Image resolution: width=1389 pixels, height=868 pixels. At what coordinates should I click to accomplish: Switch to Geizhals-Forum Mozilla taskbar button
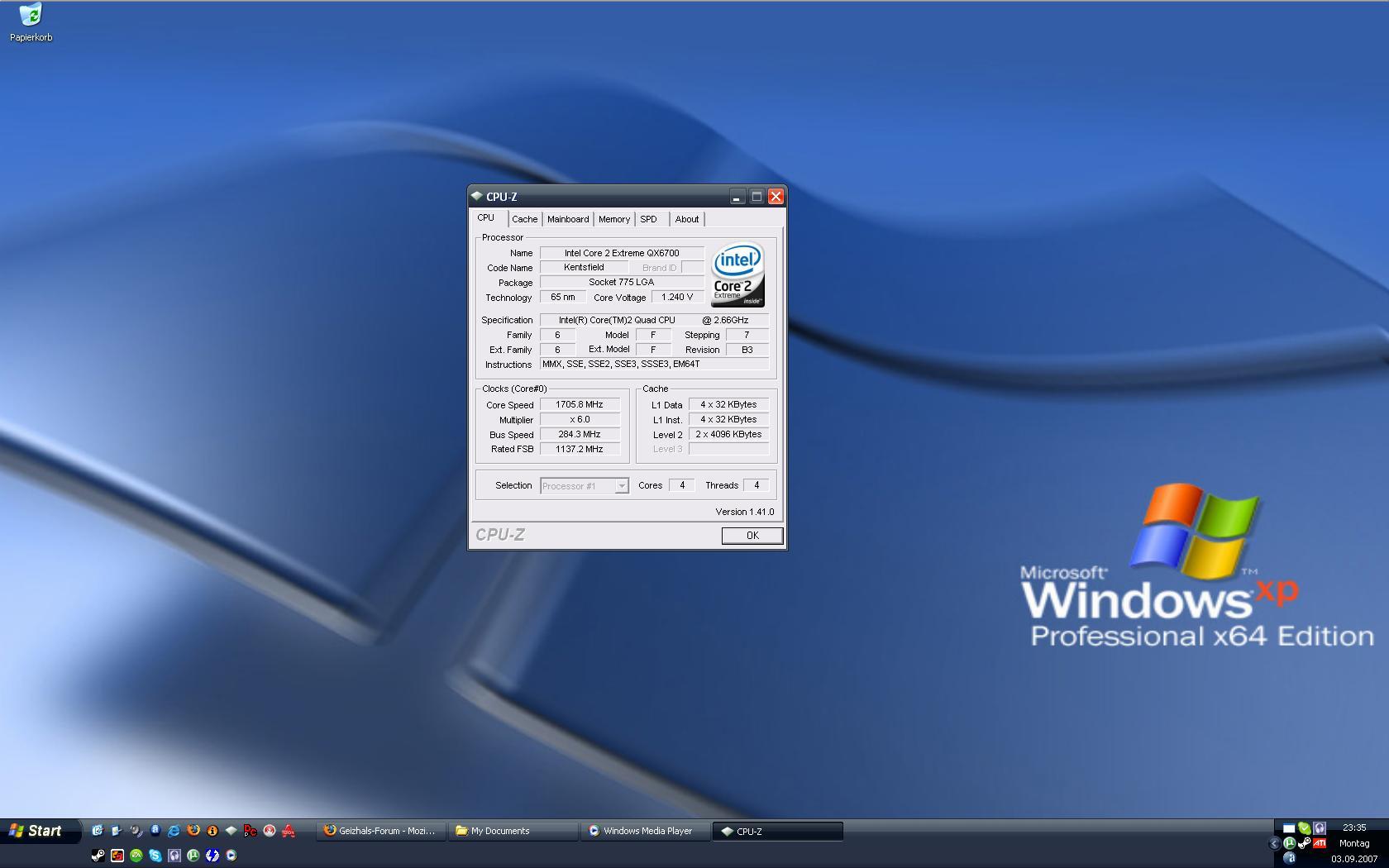point(381,831)
